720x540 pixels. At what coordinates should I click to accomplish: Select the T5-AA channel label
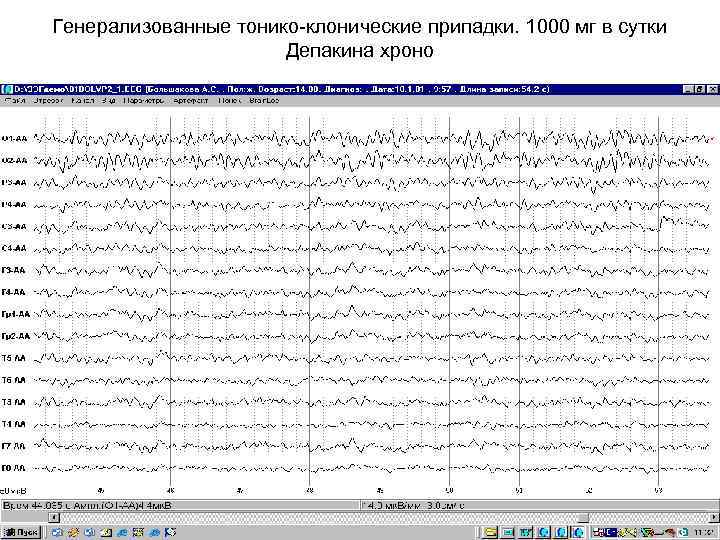tap(13, 358)
